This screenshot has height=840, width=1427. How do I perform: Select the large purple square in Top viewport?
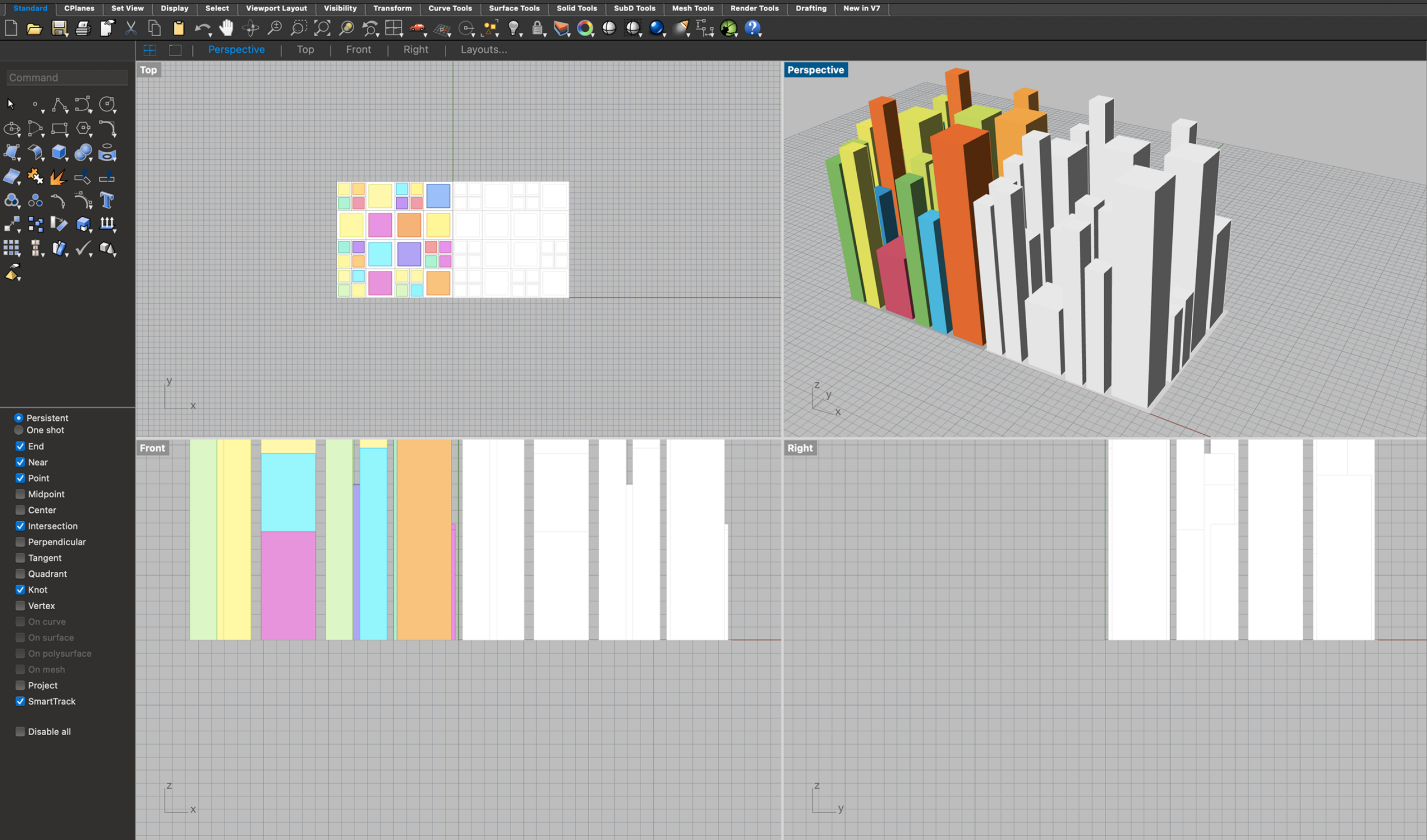point(409,254)
